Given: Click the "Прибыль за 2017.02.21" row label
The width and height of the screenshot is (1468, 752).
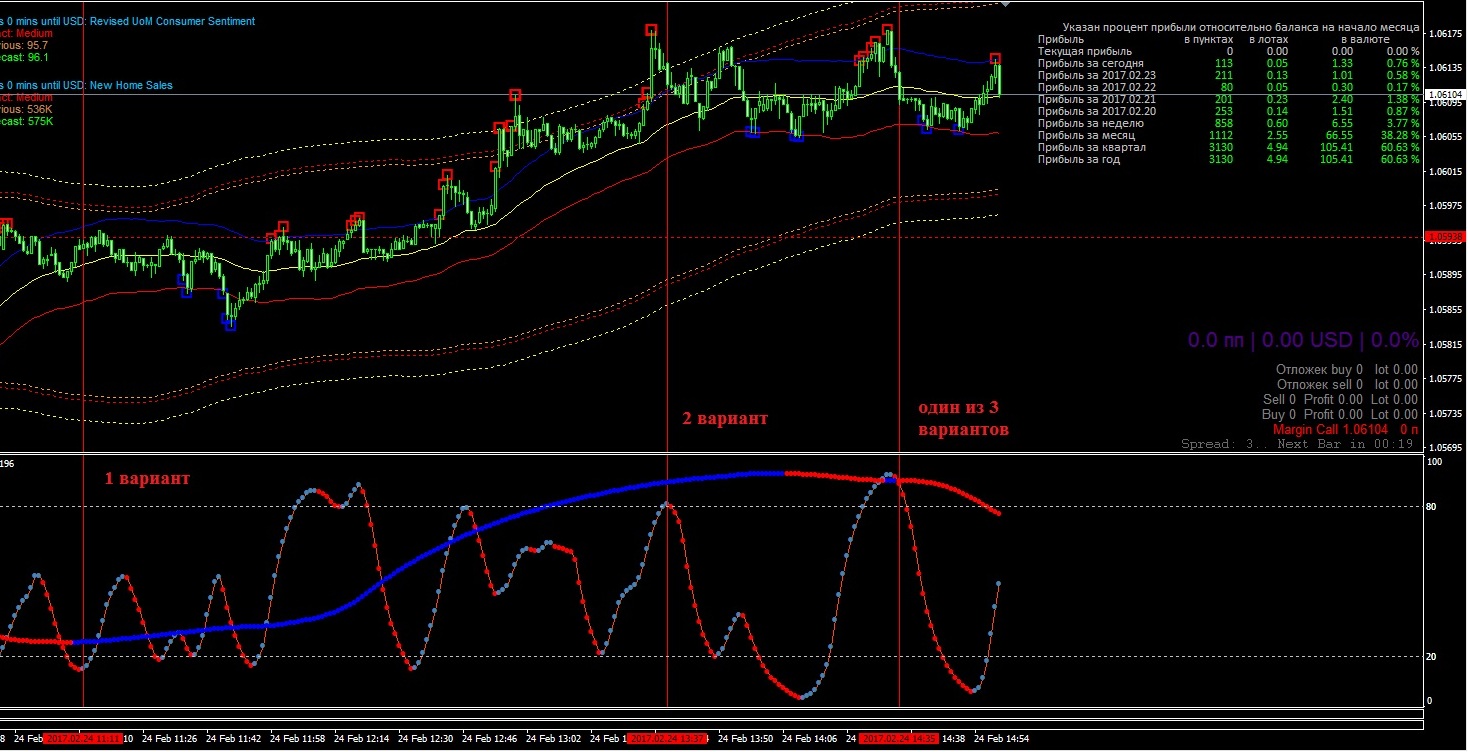Looking at the screenshot, I should pos(1097,99).
